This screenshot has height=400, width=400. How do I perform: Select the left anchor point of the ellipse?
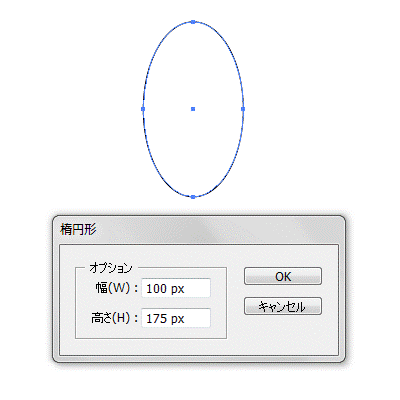tap(143, 109)
